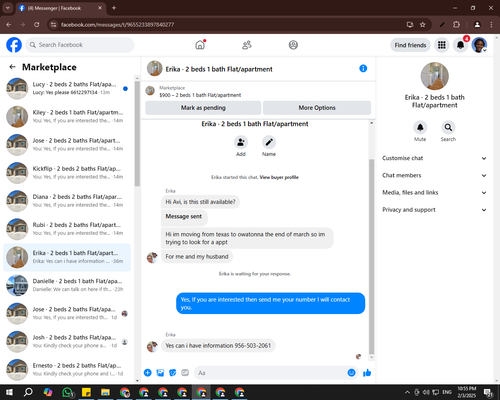500x400 pixels.
Task: Open WhatsApp from the taskbar
Action: point(68,392)
